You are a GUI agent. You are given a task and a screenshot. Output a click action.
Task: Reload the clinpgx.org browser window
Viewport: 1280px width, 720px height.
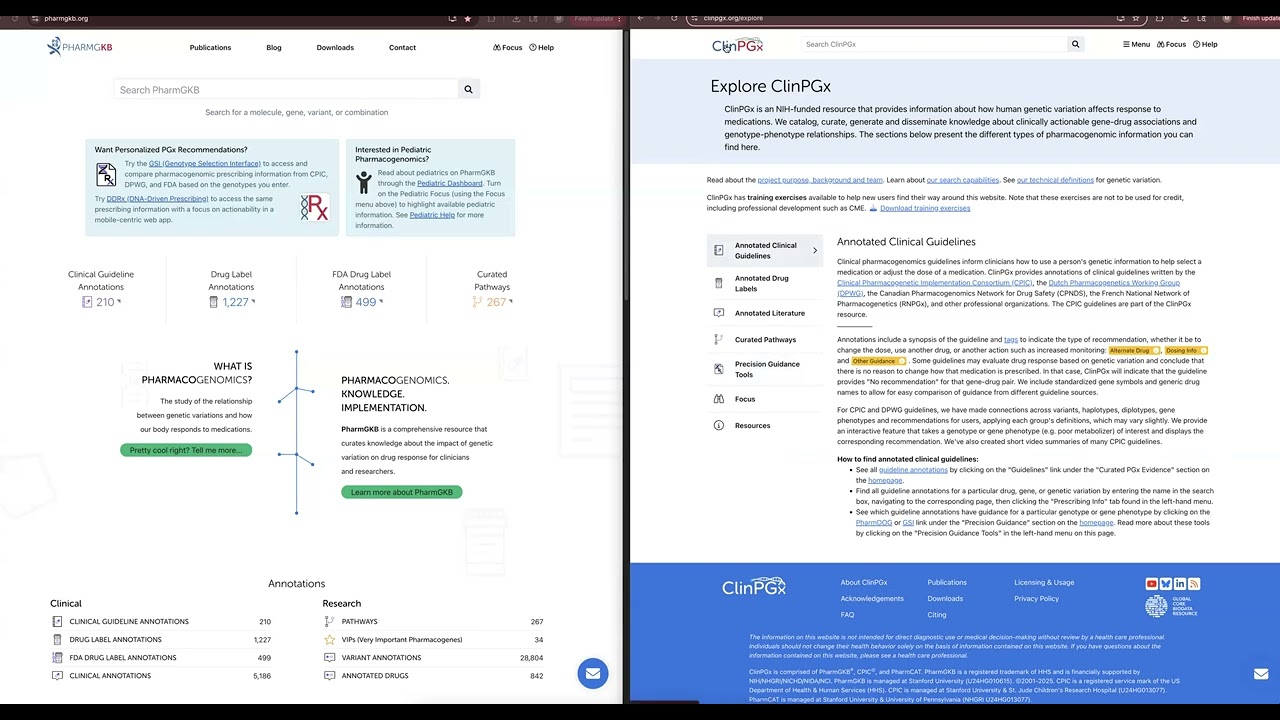[x=673, y=18]
